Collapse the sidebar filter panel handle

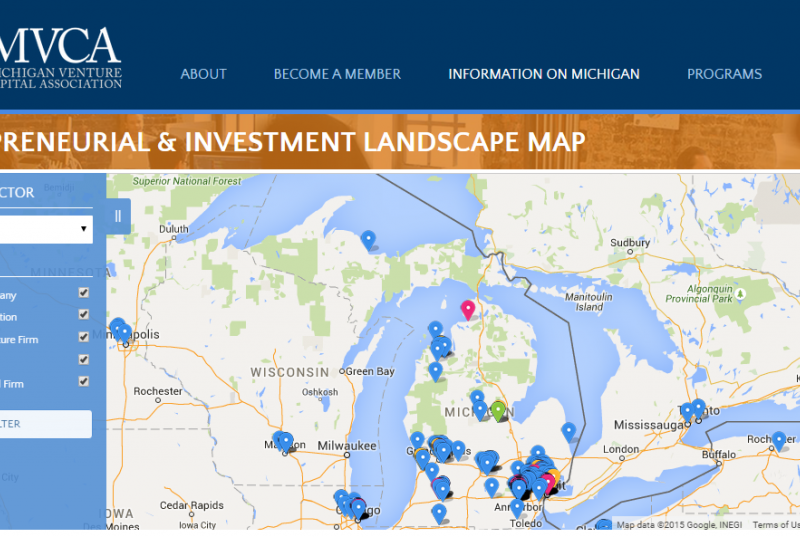click(x=118, y=216)
